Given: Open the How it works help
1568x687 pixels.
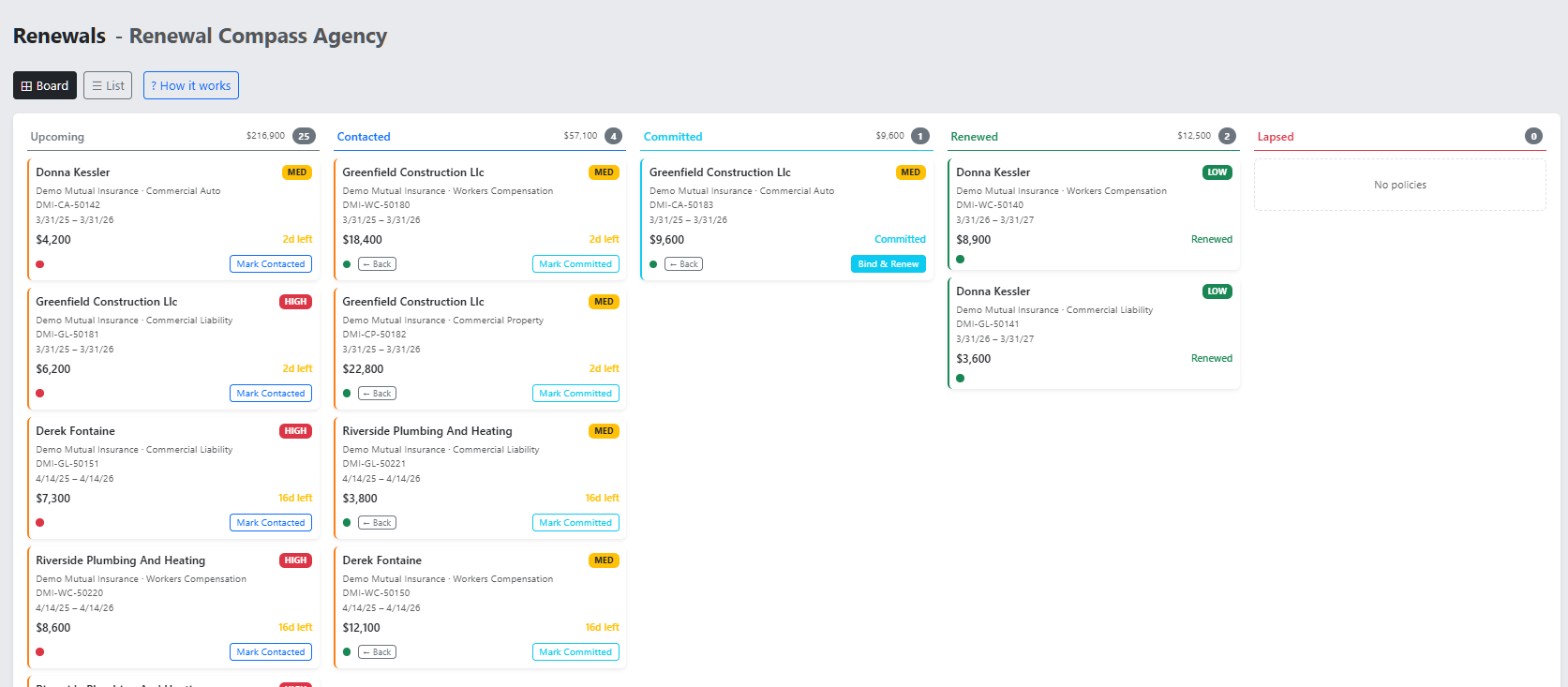Looking at the screenshot, I should (x=191, y=85).
